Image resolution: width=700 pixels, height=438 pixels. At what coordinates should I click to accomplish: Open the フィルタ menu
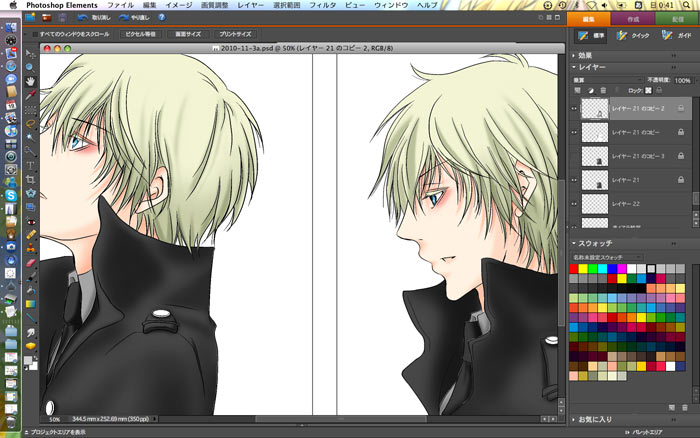322,5
